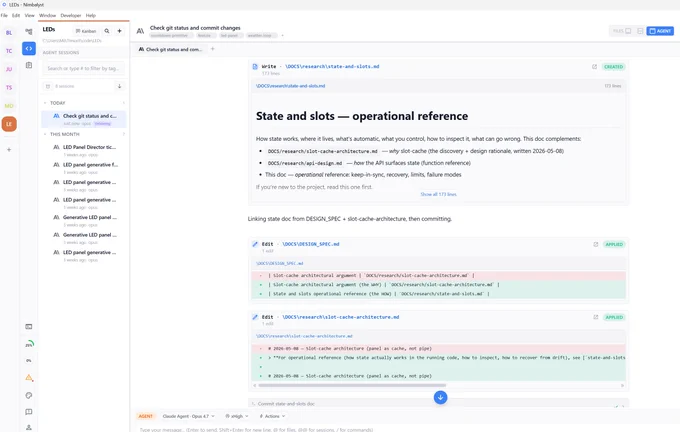Open the feedback chat bubble icon
This screenshot has height=432, width=680.
click(x=29, y=412)
